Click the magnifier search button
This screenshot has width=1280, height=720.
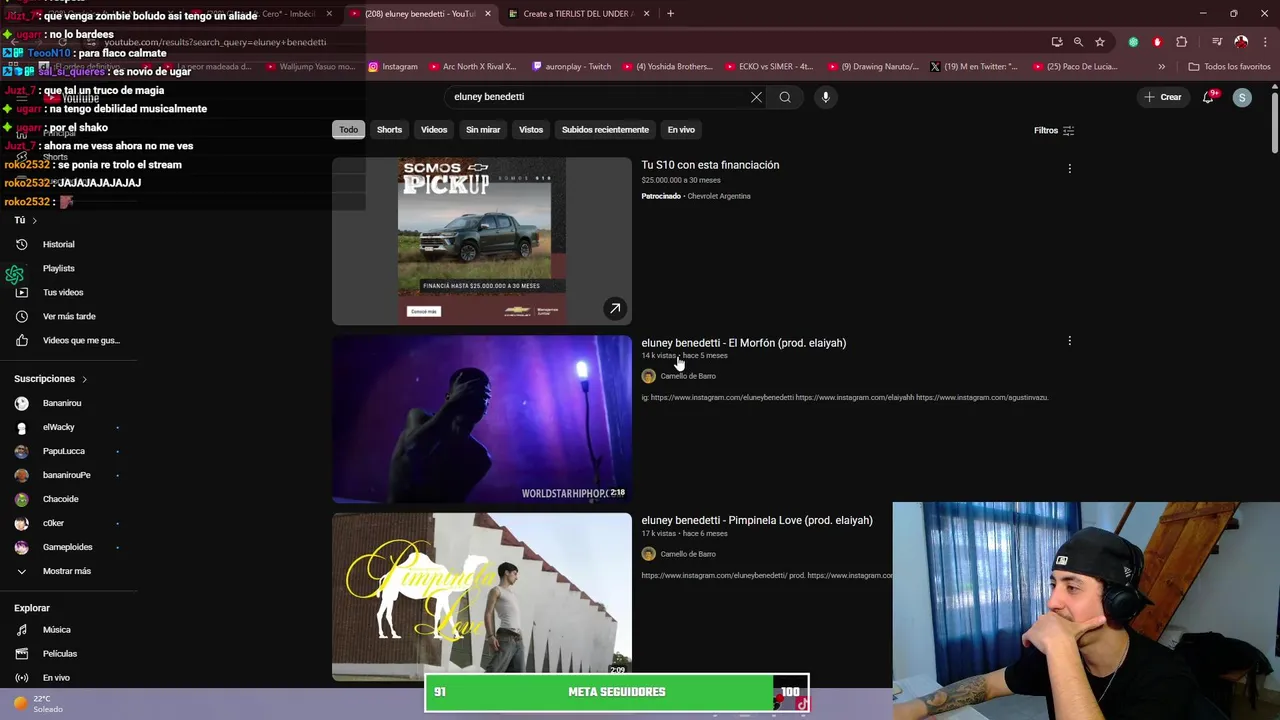tap(785, 97)
